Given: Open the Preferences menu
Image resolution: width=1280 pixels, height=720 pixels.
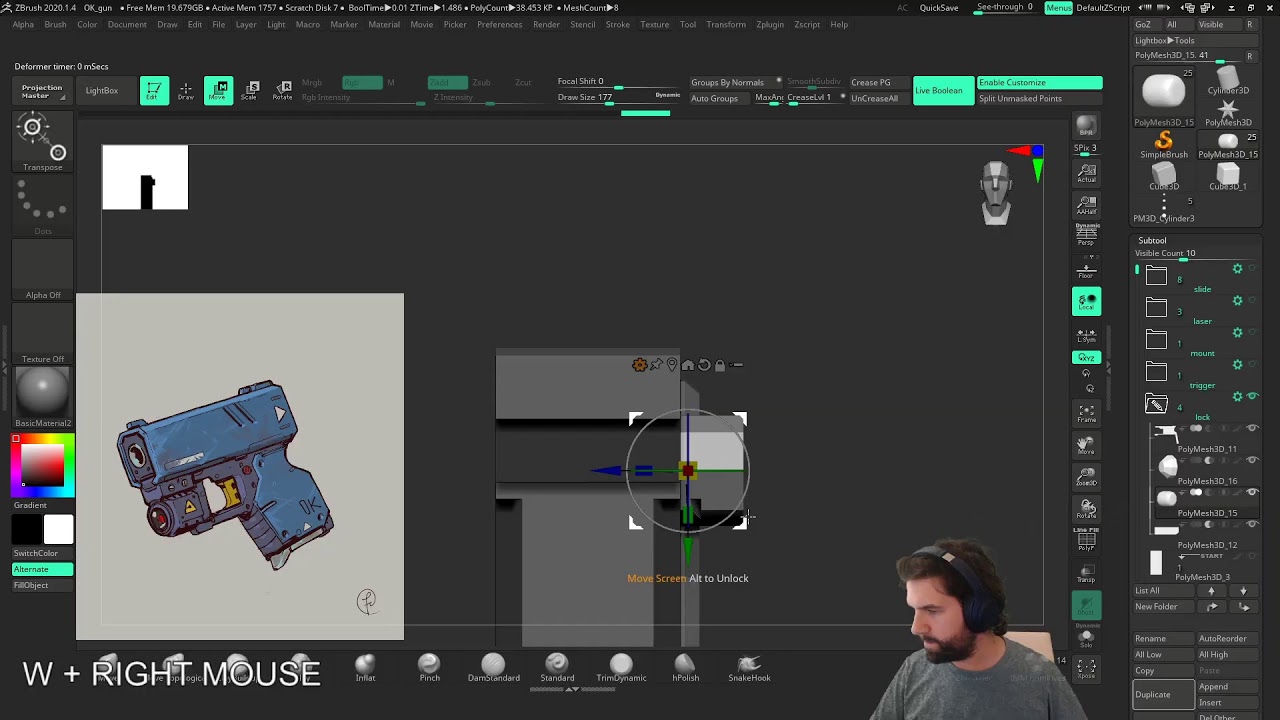Looking at the screenshot, I should coord(499,24).
